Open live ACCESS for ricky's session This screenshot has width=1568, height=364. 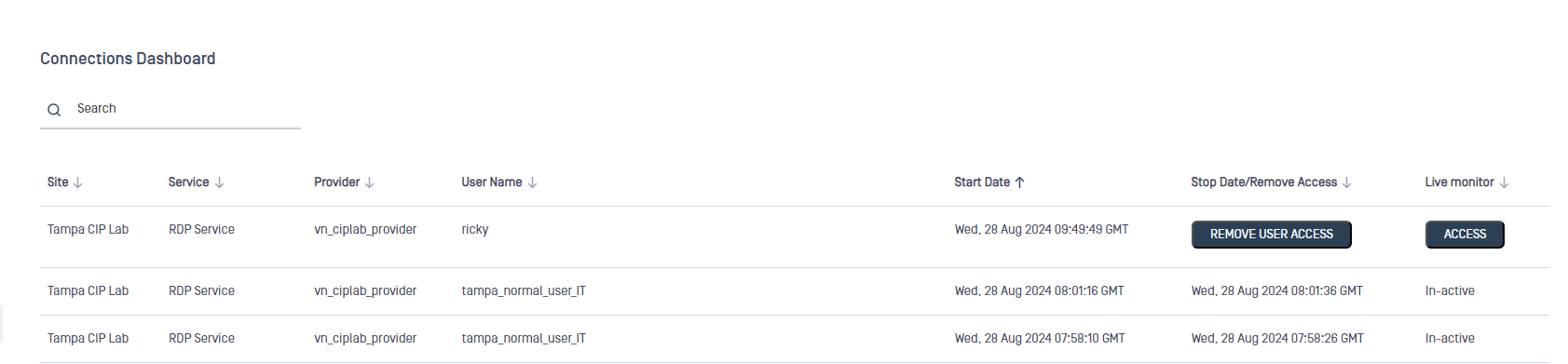1465,235
